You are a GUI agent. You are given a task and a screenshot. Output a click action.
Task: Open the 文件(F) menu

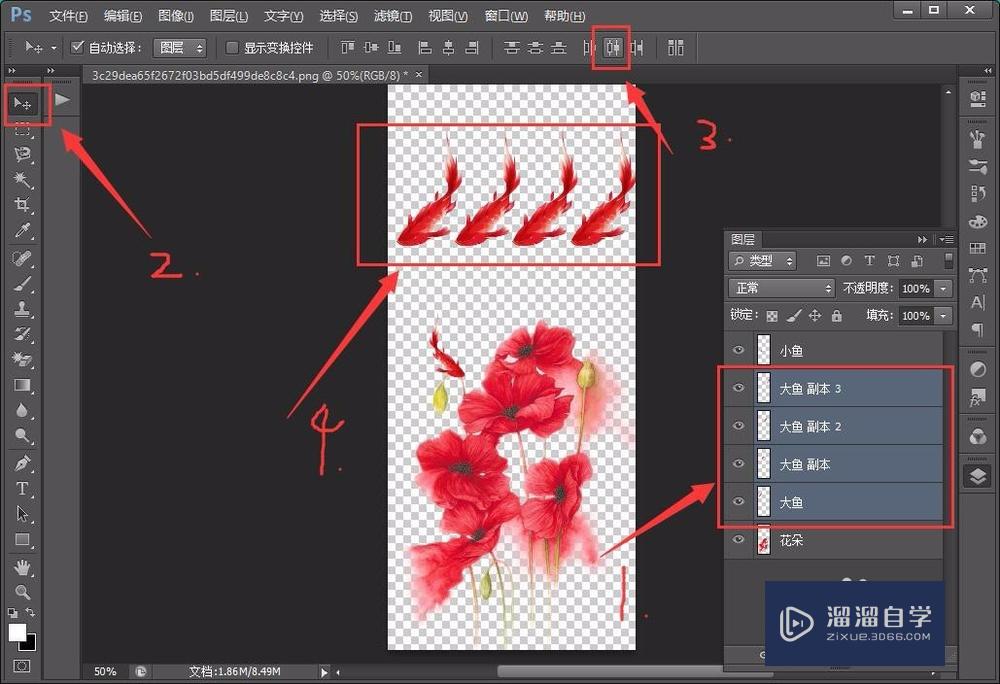pyautogui.click(x=68, y=16)
